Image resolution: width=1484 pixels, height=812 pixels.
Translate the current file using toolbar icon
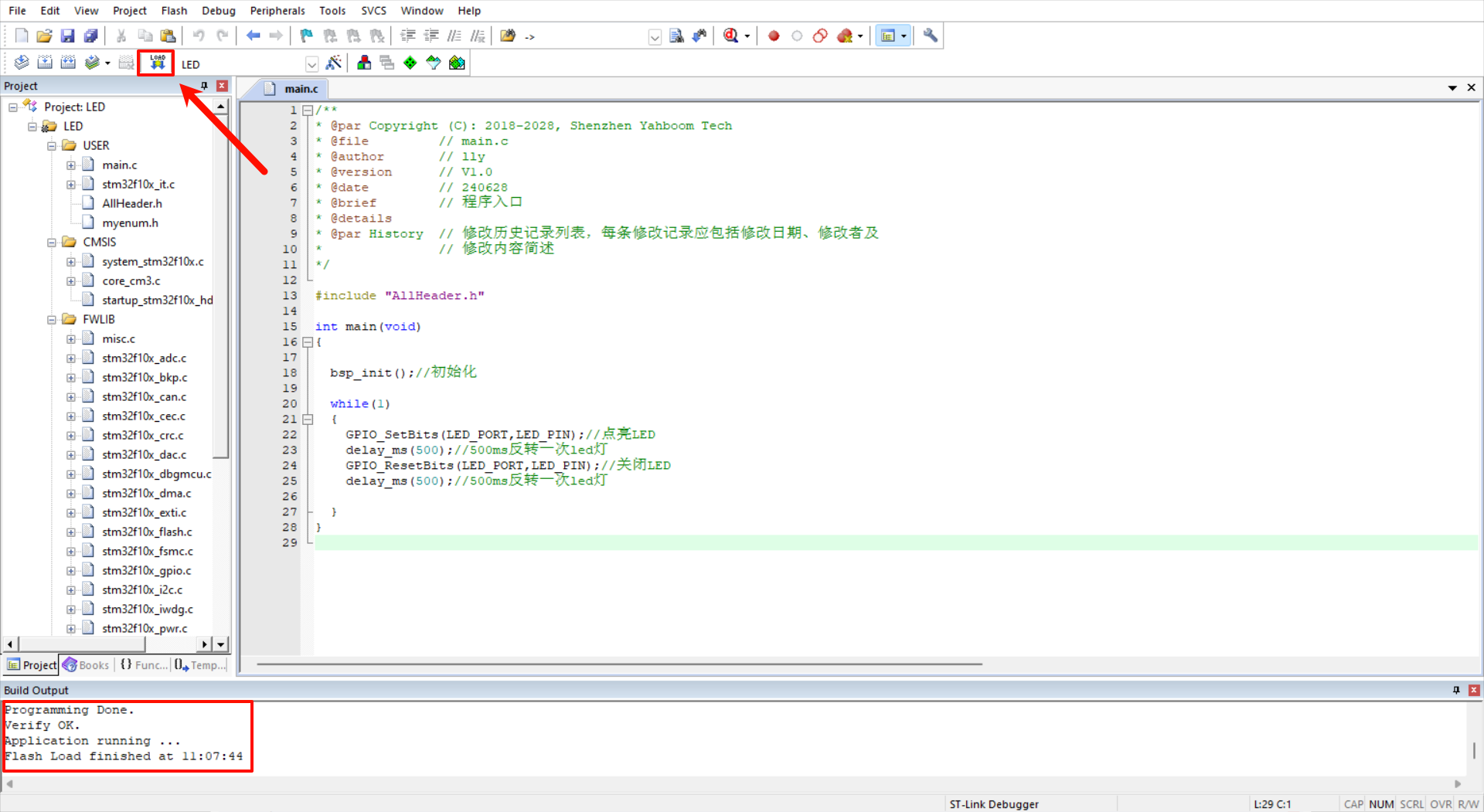tap(22, 63)
